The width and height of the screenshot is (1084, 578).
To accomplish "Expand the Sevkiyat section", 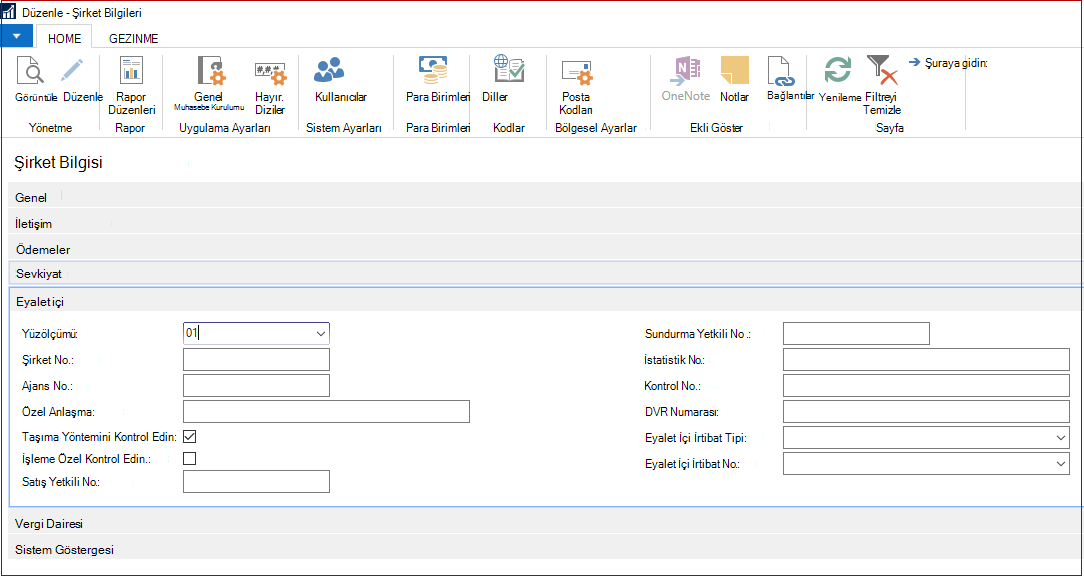I will tap(546, 274).
